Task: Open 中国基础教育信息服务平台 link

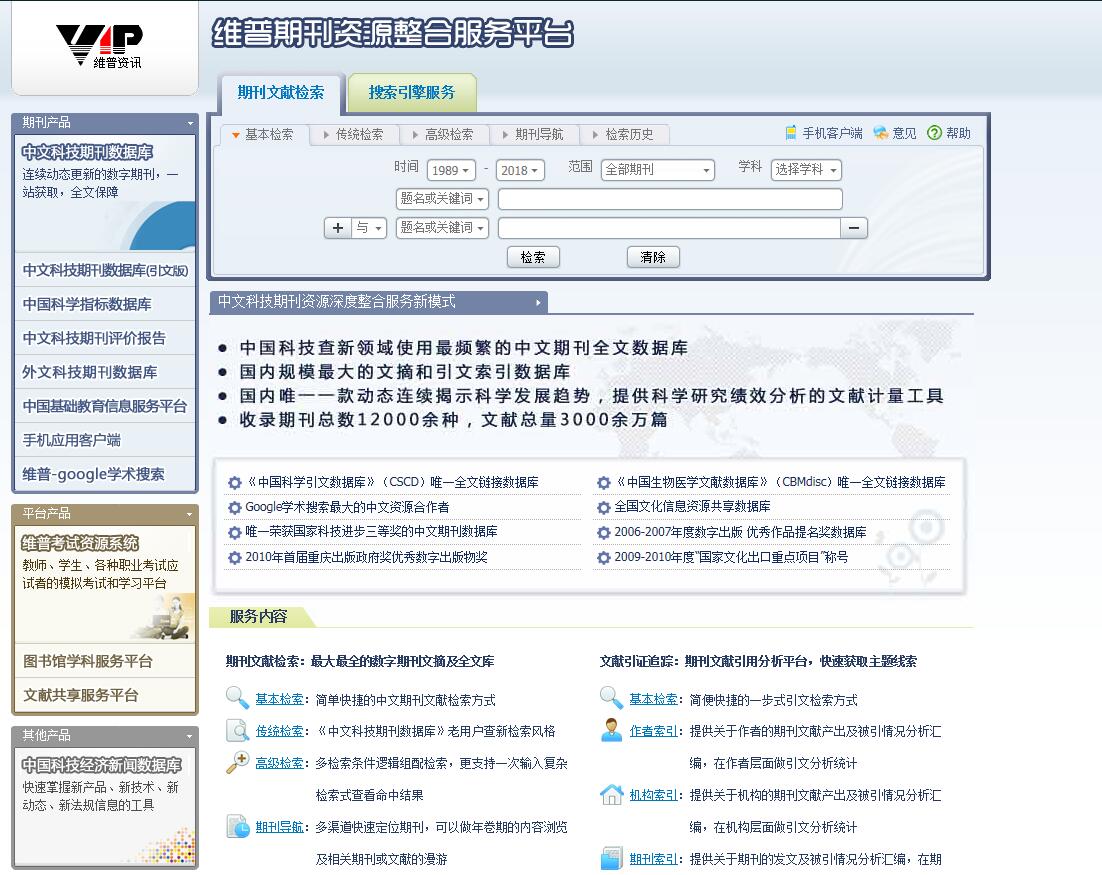Action: [x=105, y=406]
